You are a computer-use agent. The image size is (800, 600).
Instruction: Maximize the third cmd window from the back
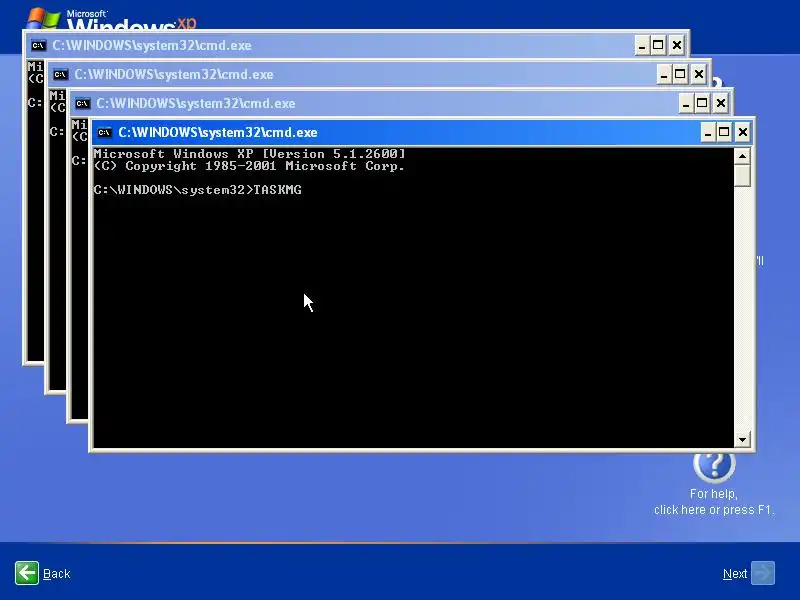(702, 104)
